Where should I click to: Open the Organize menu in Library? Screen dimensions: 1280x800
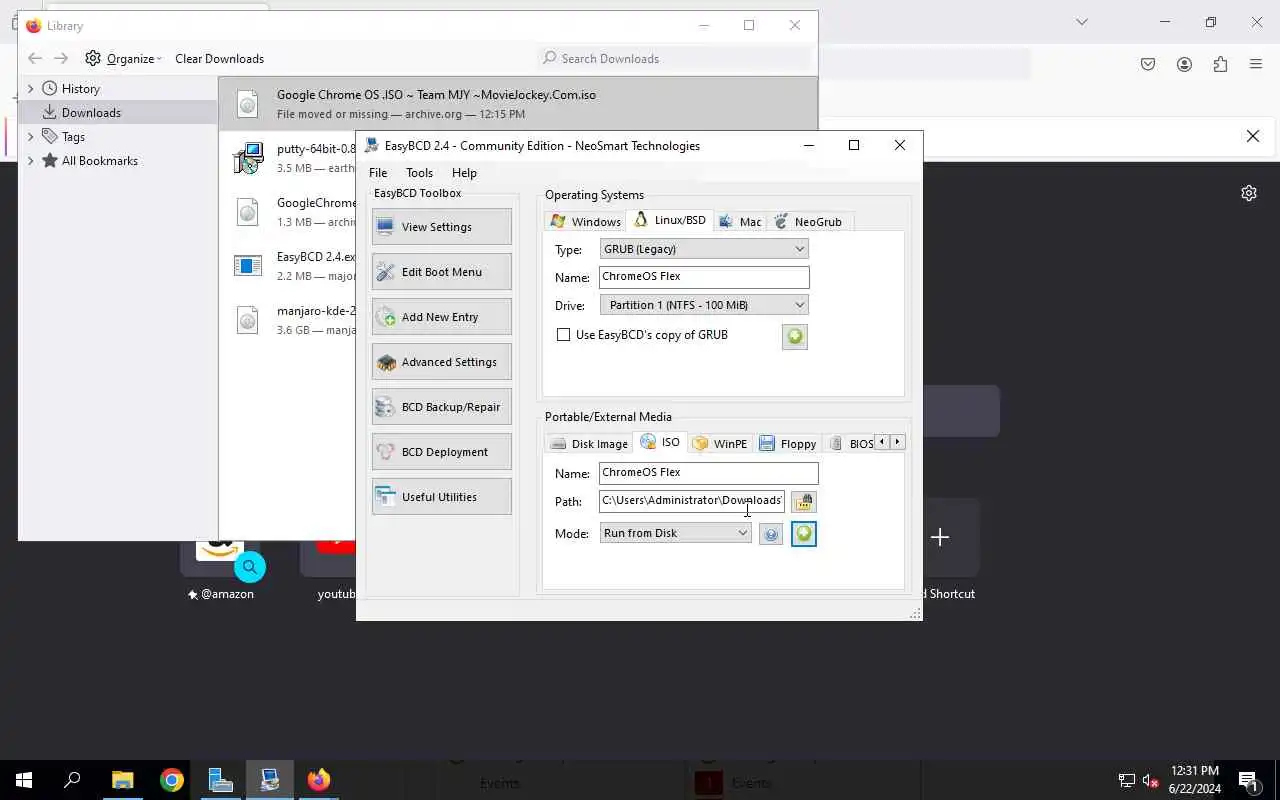[x=124, y=59]
